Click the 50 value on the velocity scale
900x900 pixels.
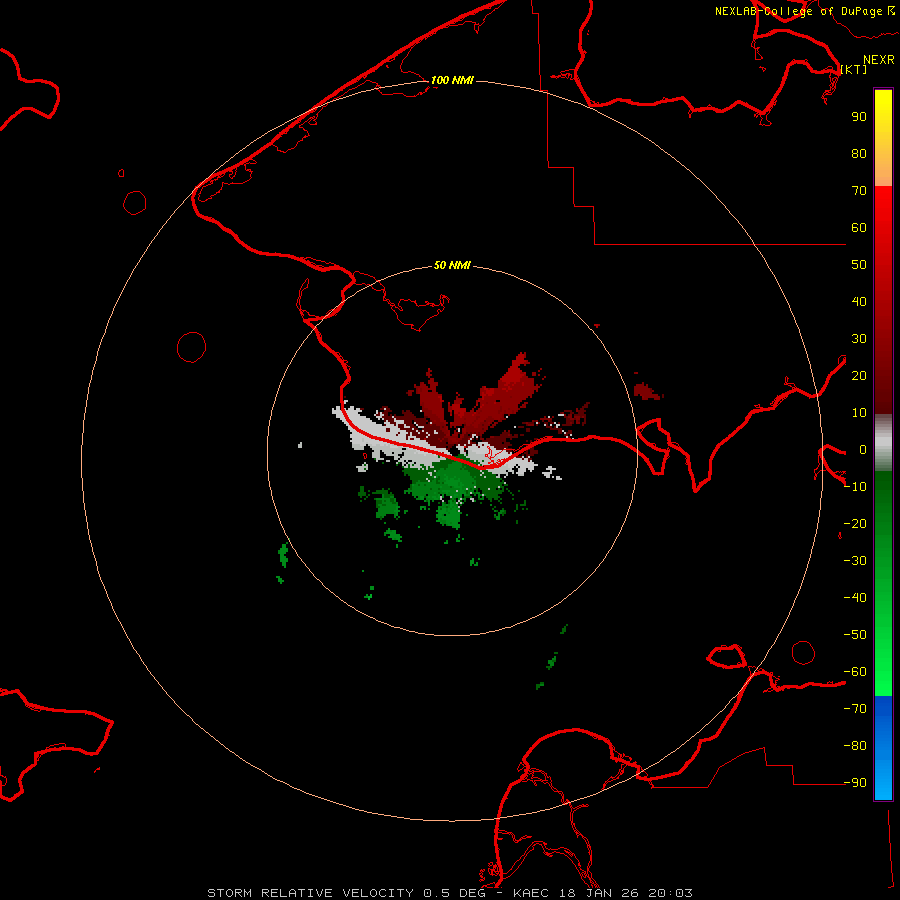(x=859, y=265)
